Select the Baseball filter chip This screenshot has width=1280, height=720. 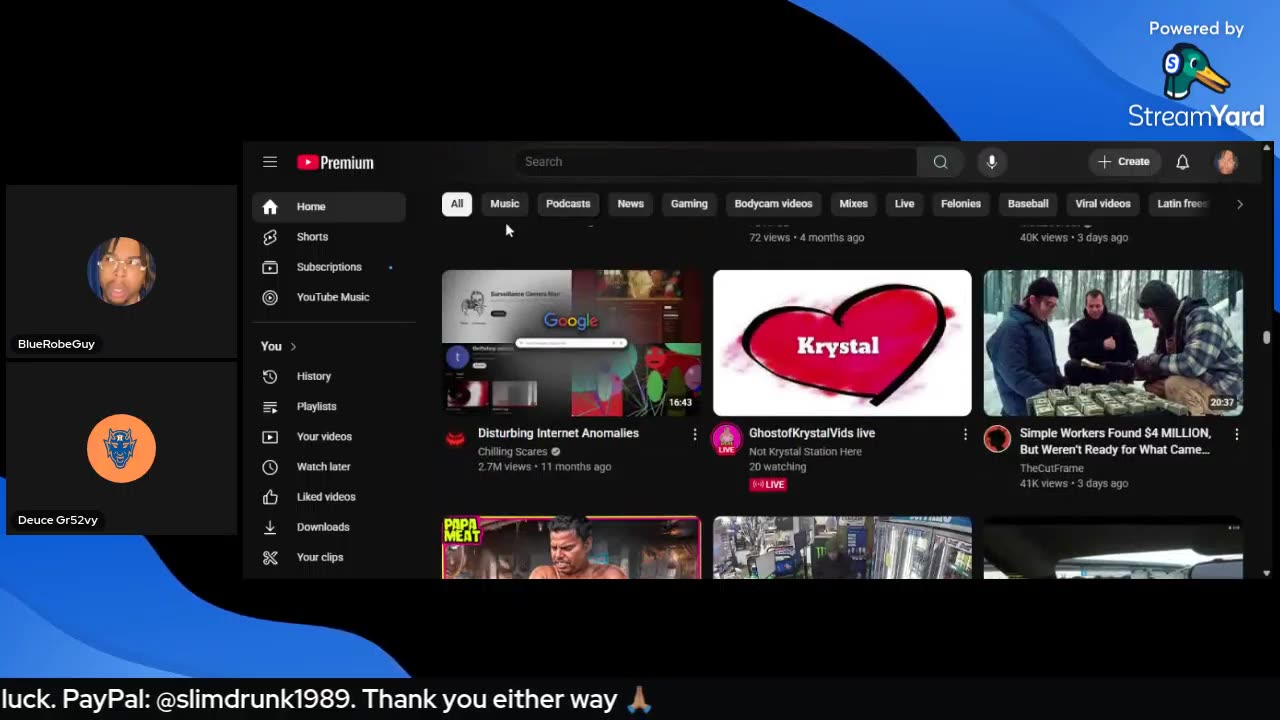(1028, 204)
